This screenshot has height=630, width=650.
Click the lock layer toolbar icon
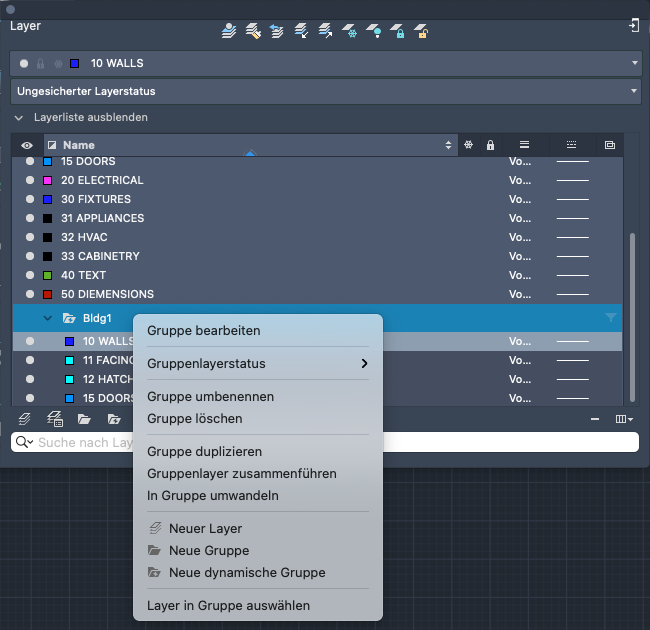click(x=397, y=31)
